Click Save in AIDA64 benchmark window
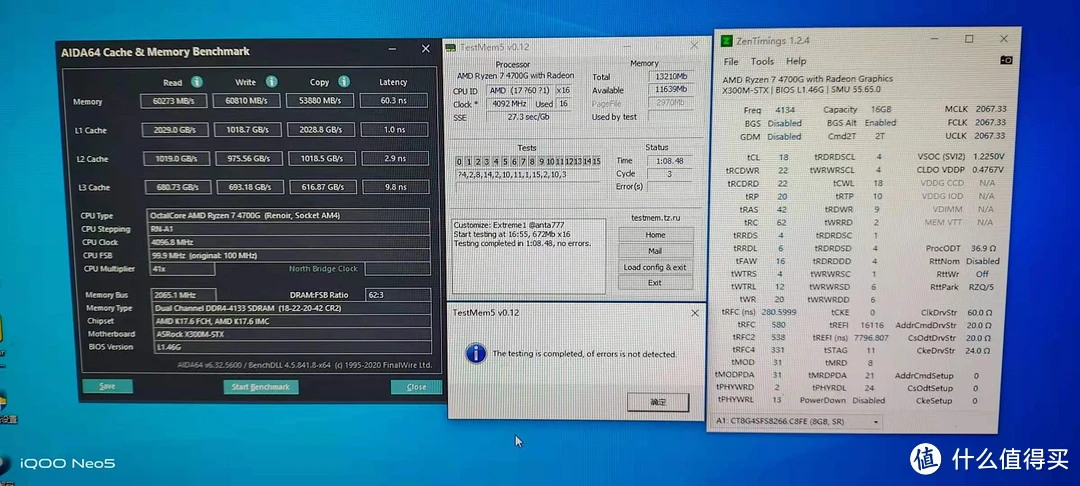 coord(107,386)
